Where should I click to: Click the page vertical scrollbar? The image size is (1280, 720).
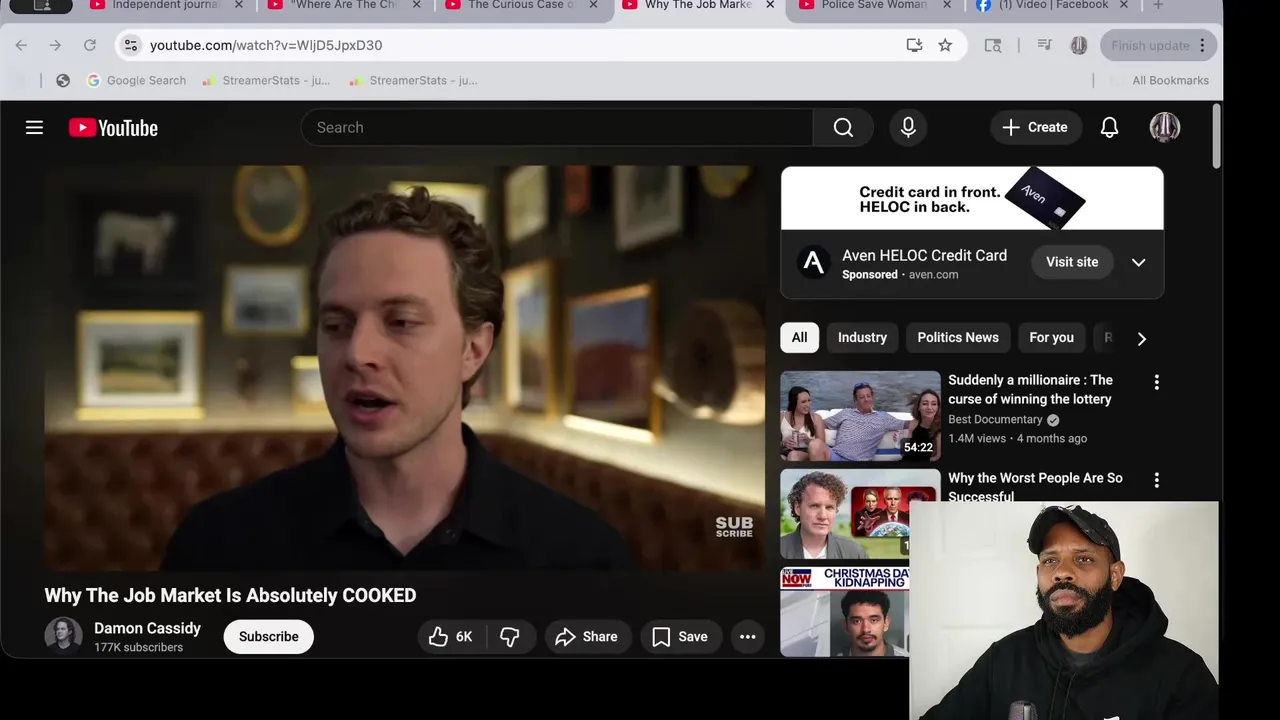1216,137
